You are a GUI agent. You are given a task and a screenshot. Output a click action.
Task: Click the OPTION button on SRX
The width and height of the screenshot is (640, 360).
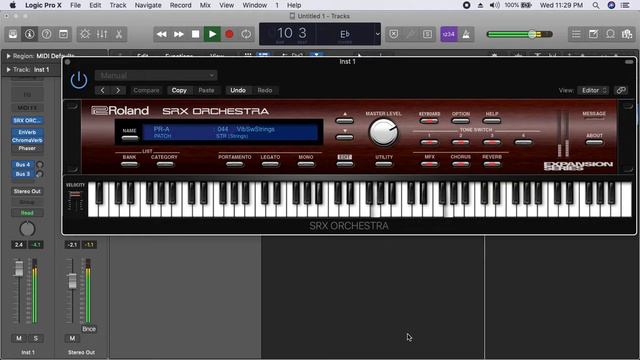tap(460, 121)
